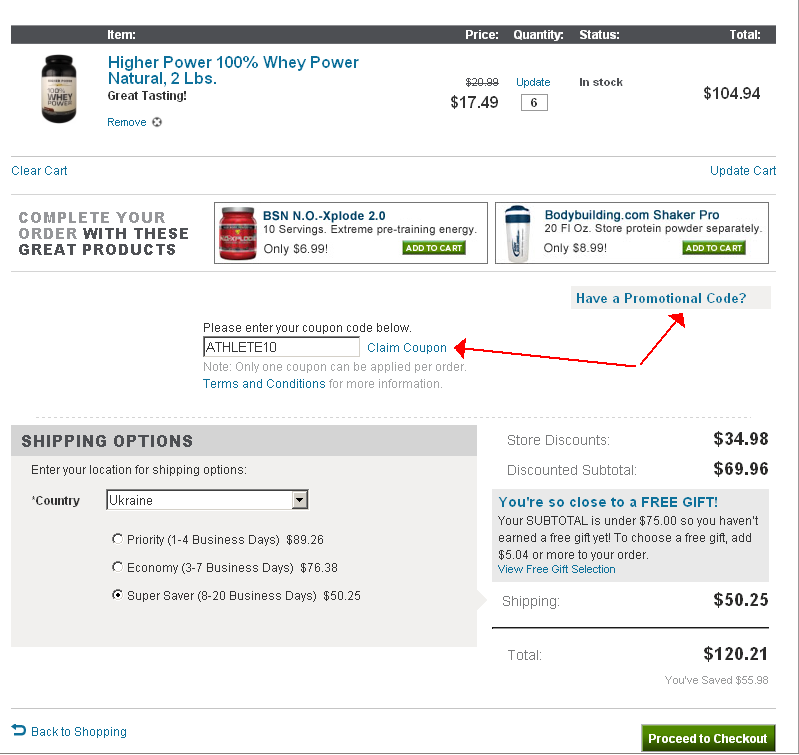Image resolution: width=799 pixels, height=755 pixels.
Task: Click the Back to Shopping arrow icon
Action: 18,731
